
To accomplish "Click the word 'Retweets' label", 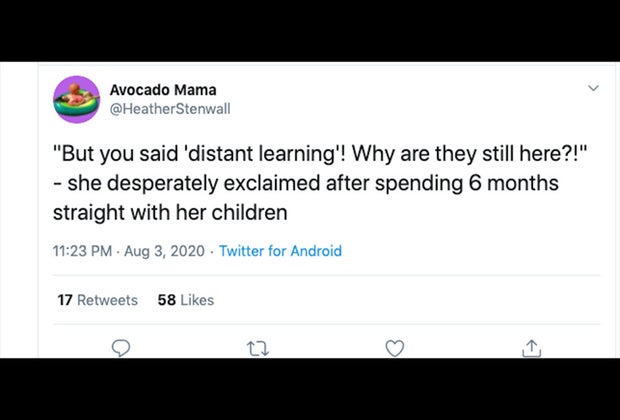I will point(106,300).
